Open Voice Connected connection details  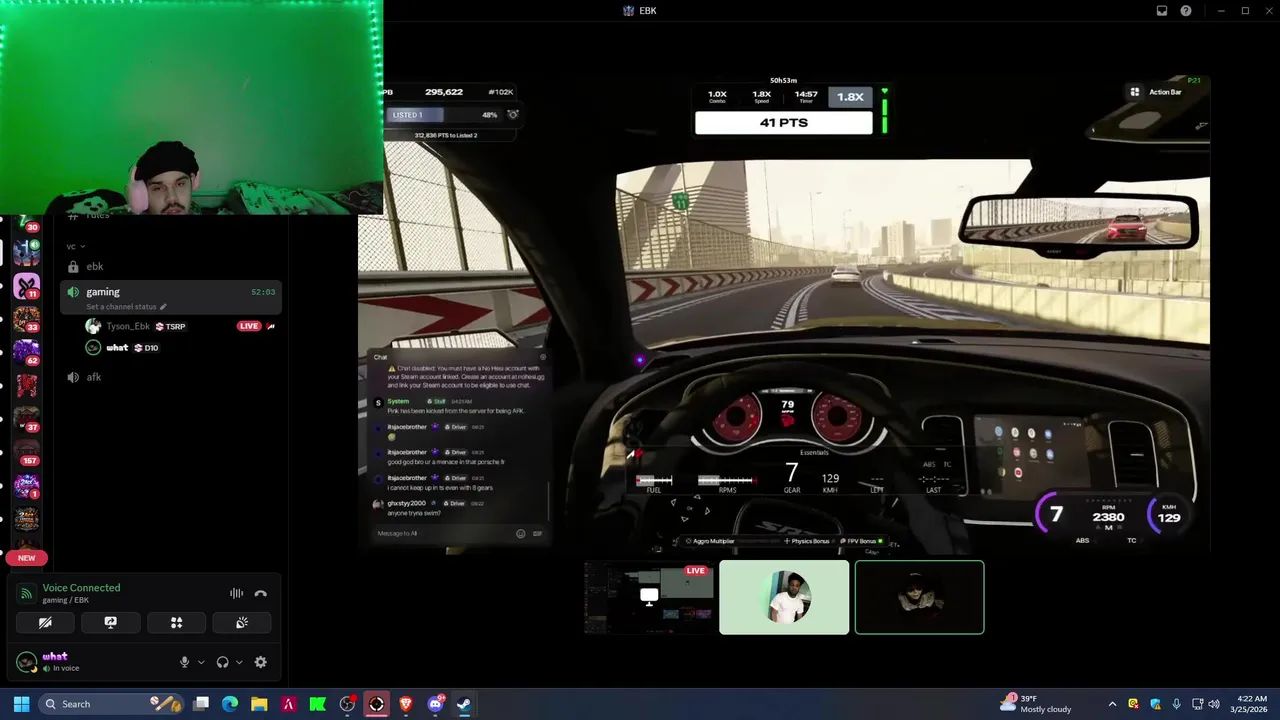click(81, 588)
